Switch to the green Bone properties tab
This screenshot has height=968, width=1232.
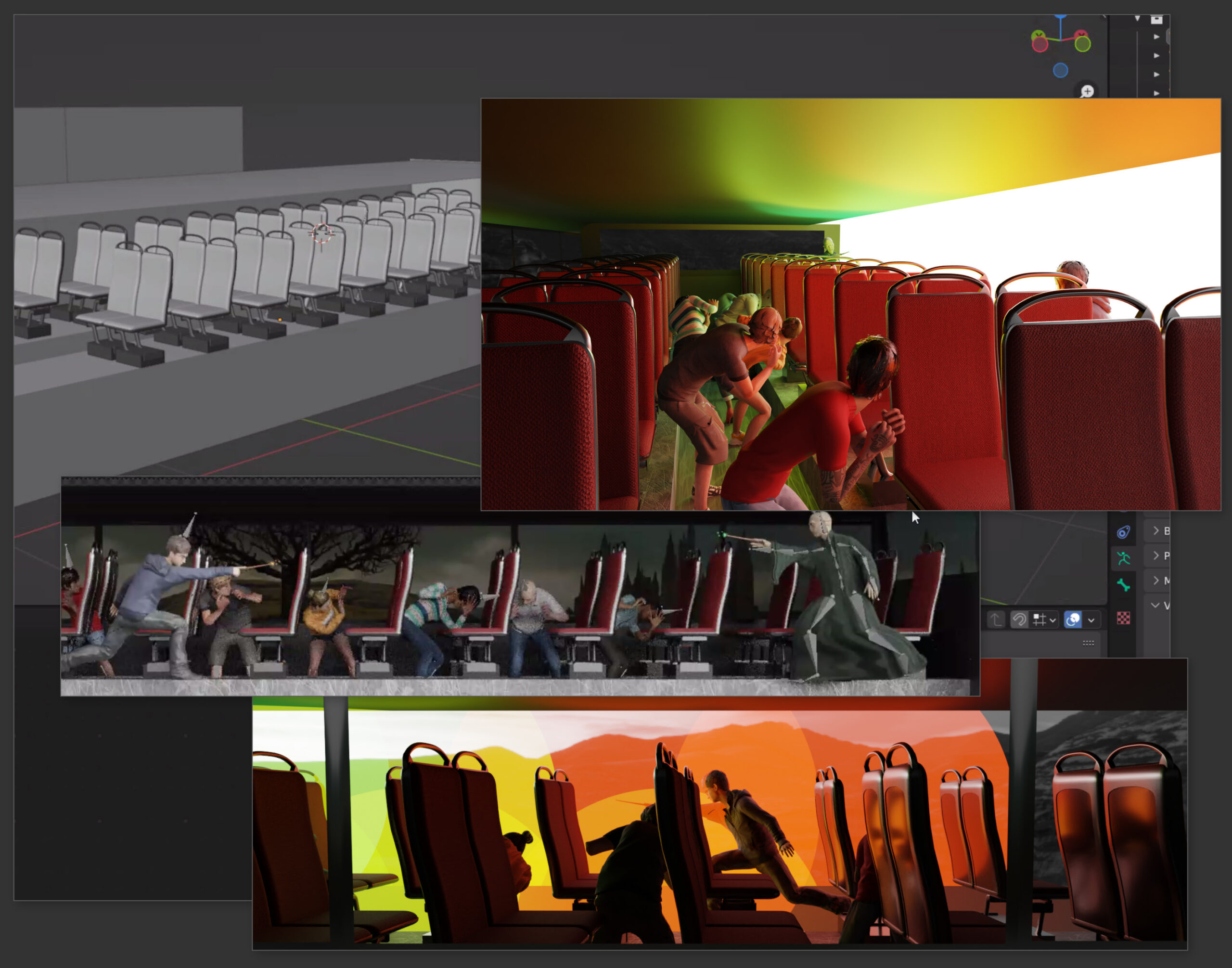pos(1123,585)
